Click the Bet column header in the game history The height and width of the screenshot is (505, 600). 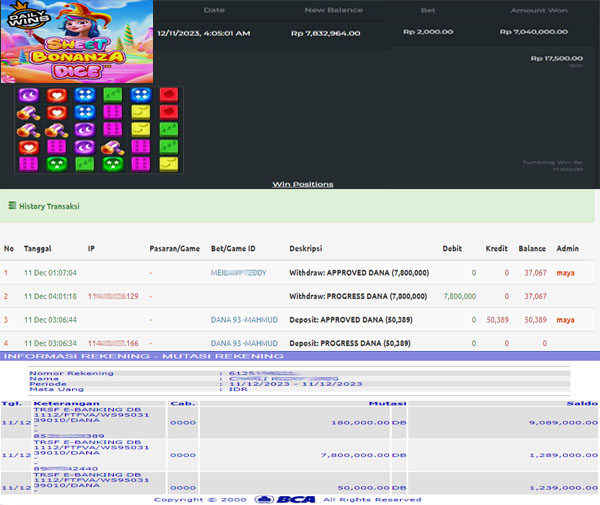[428, 10]
